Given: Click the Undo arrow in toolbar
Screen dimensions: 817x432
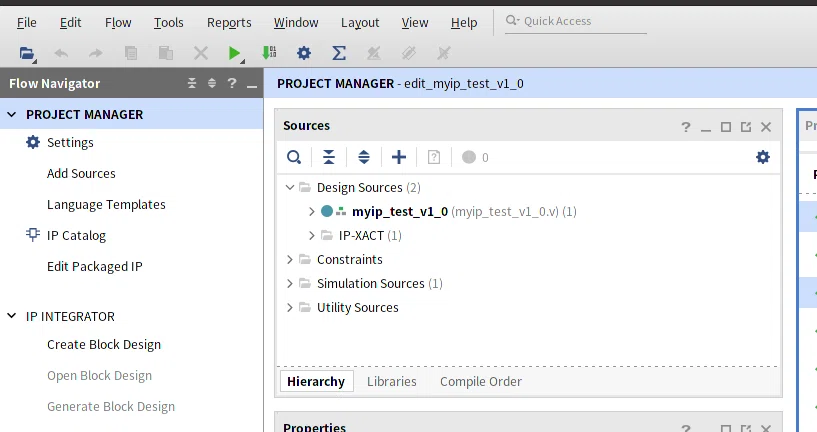Looking at the screenshot, I should point(61,53).
